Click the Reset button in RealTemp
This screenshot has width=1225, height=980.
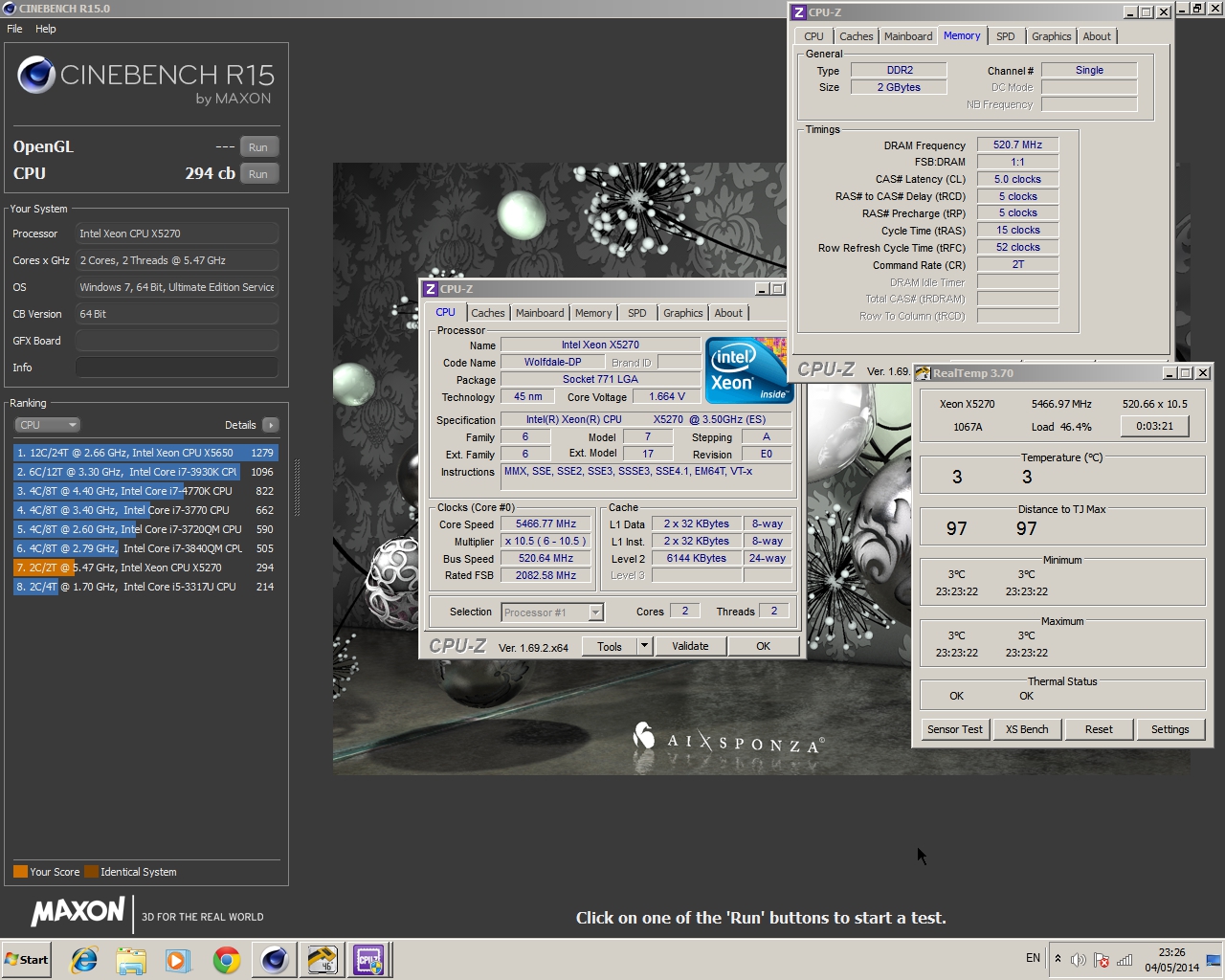pos(1099,729)
